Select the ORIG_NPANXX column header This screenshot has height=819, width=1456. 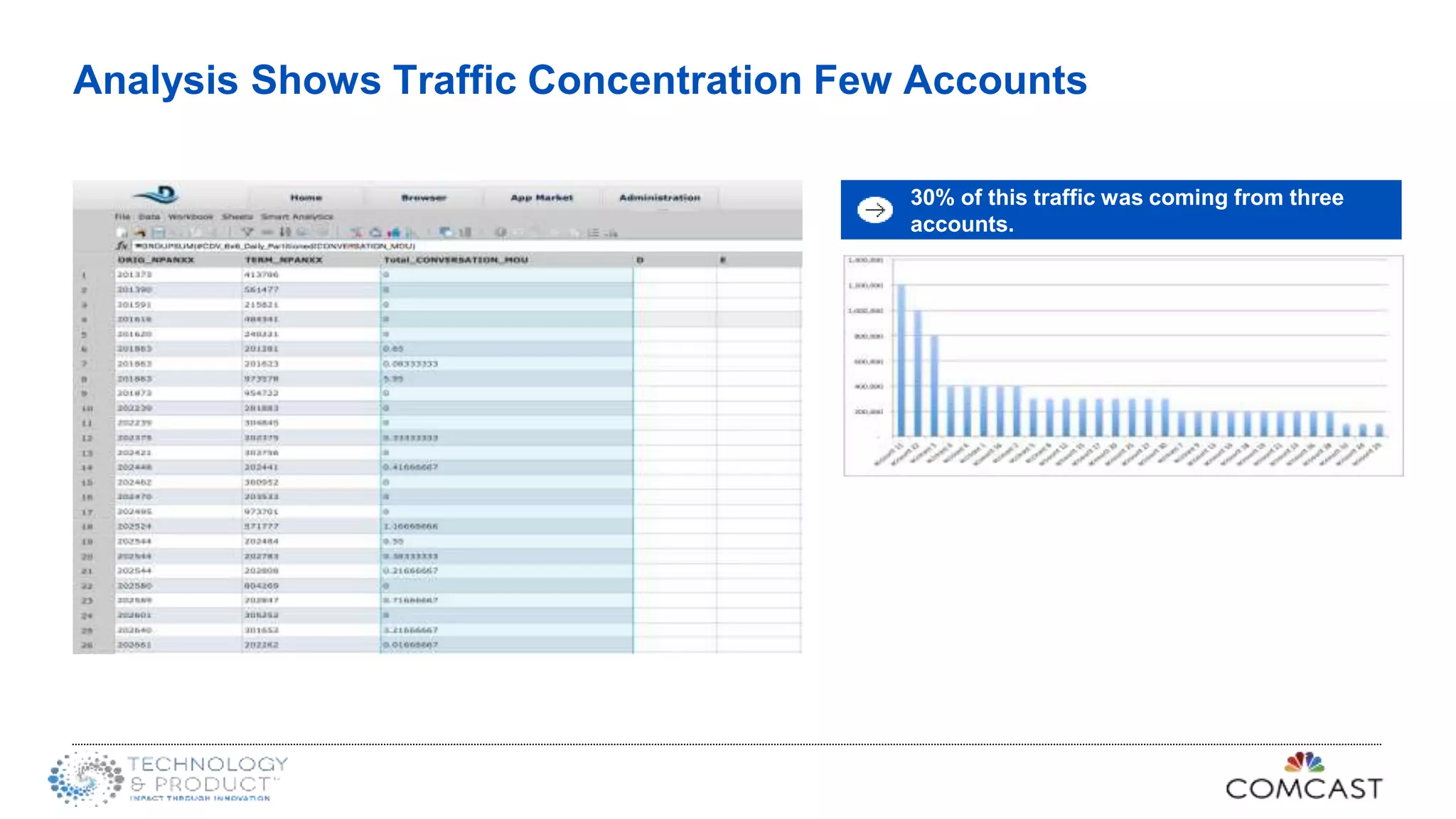point(178,260)
